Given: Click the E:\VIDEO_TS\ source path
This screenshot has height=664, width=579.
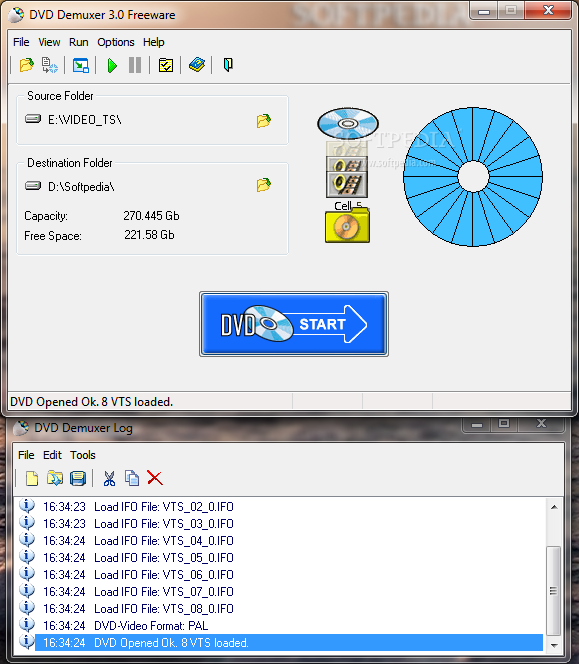Looking at the screenshot, I should (x=85, y=120).
